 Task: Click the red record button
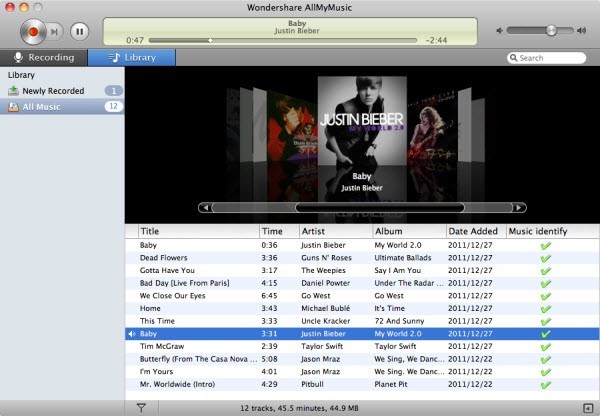32,31
